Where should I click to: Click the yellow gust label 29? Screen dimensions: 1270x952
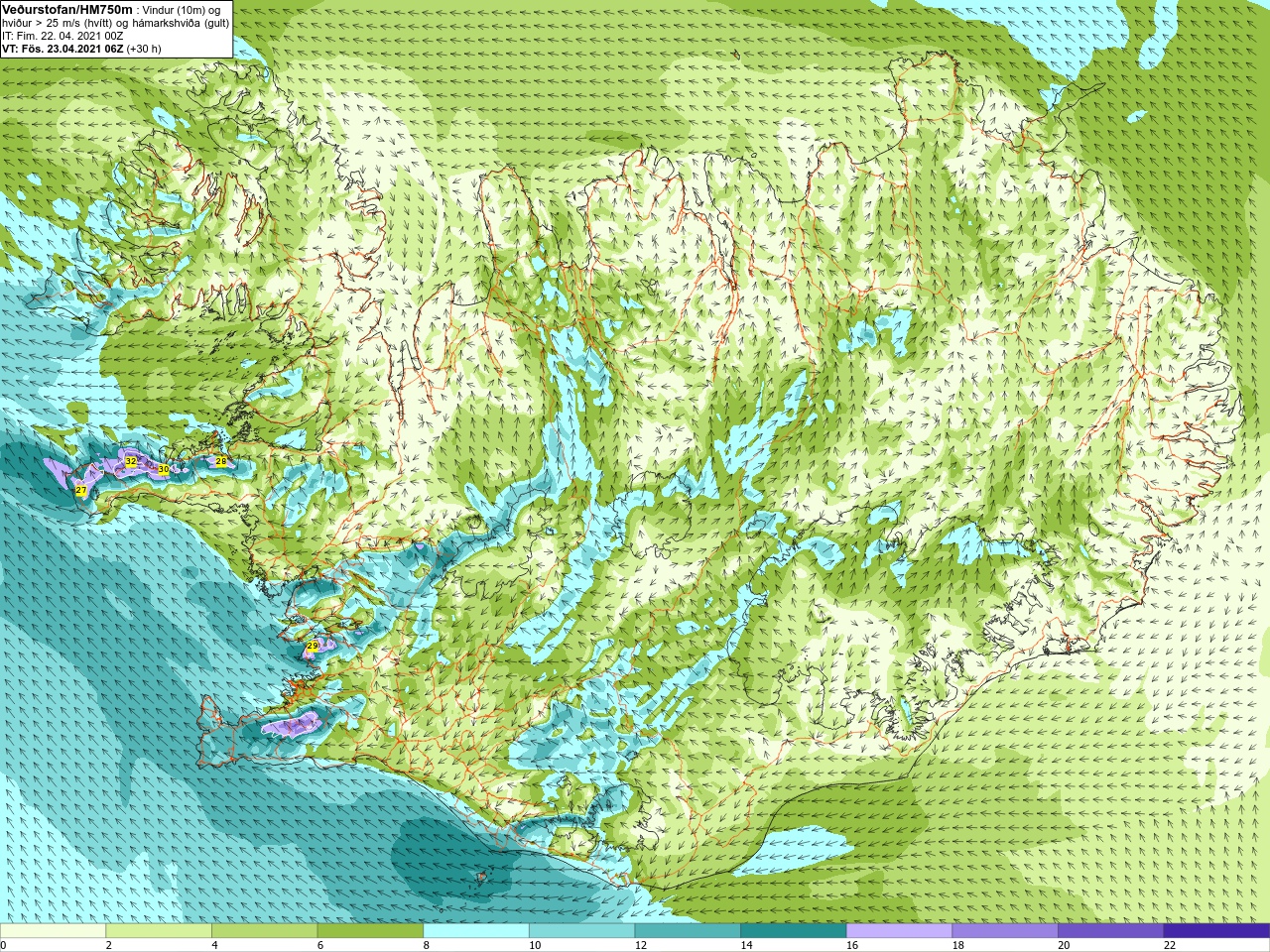(312, 646)
